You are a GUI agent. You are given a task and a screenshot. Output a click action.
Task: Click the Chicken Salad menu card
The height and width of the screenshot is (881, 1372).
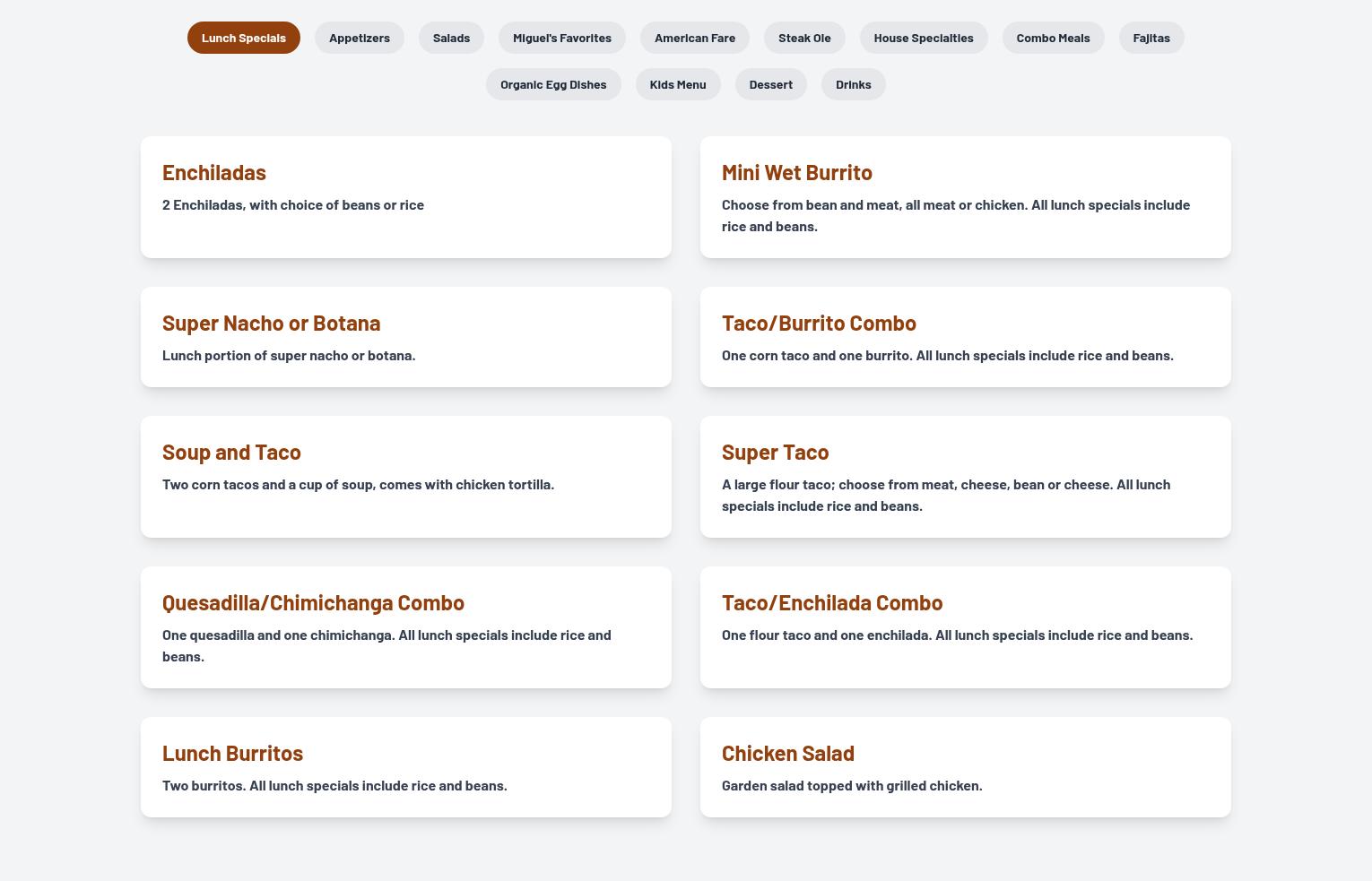[x=965, y=767]
